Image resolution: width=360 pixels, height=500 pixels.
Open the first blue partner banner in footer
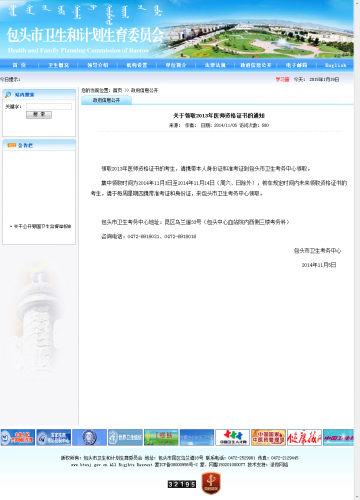click(18, 437)
